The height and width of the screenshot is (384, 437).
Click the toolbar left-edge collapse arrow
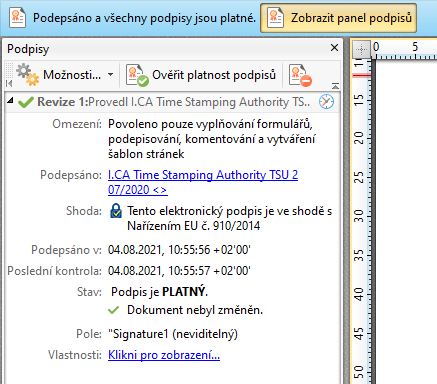tap(9, 83)
